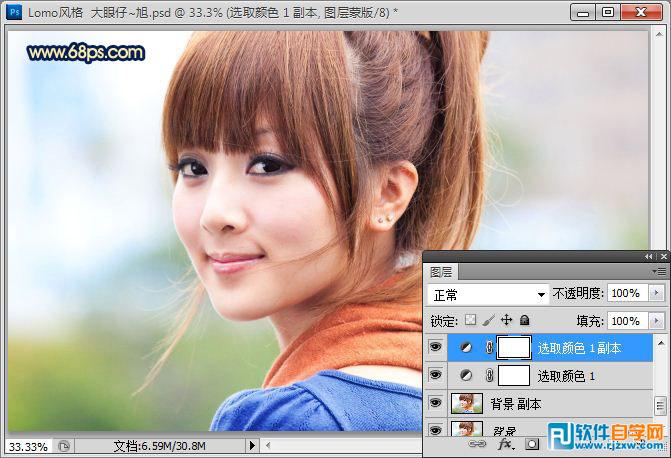Collapse the layers panel with double-arrow icon

coord(648,256)
